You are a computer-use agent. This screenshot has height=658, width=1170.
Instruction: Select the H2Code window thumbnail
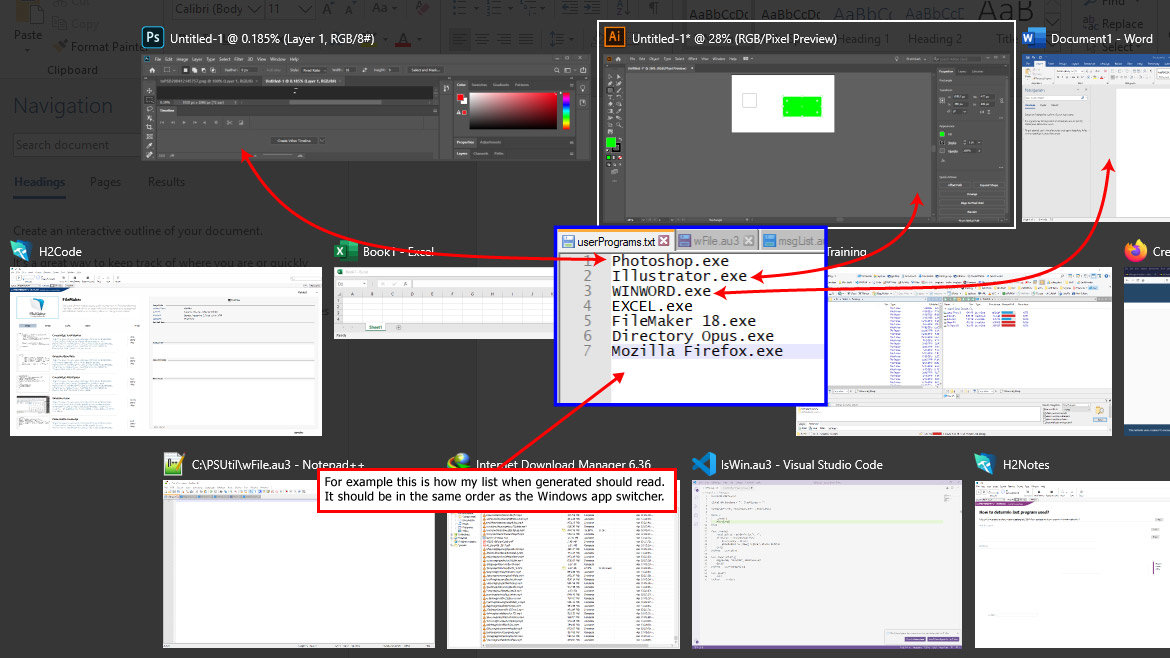coord(166,351)
